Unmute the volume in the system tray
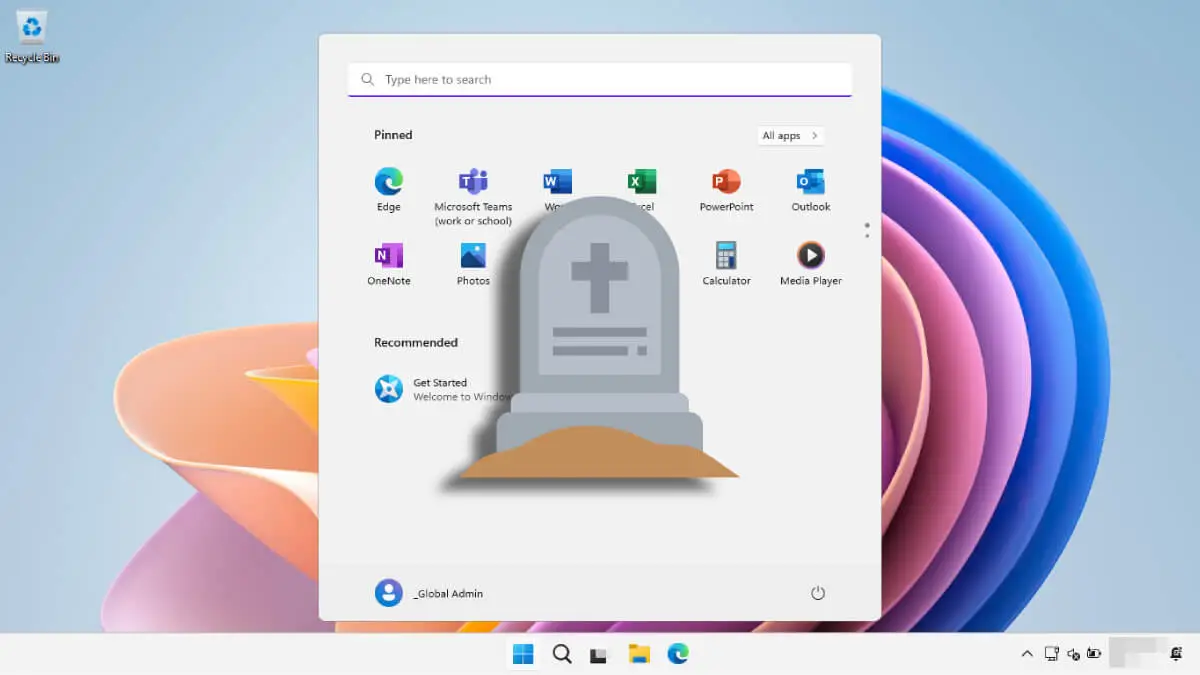This screenshot has width=1200, height=675. tap(1073, 654)
